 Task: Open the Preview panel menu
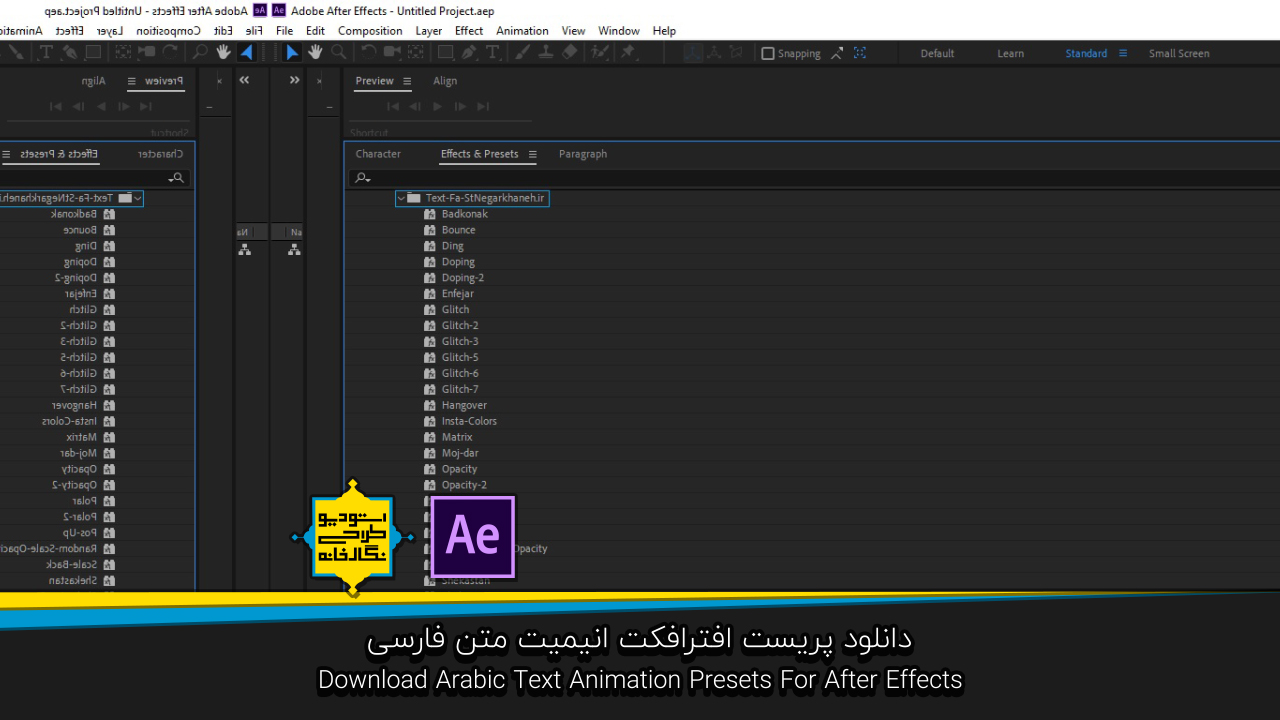click(407, 81)
